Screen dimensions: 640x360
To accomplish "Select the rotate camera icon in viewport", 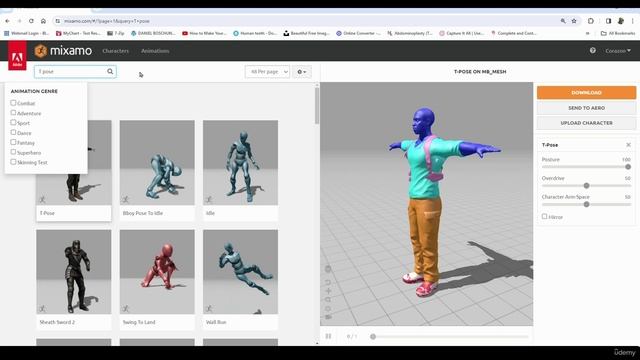I will (x=328, y=309).
